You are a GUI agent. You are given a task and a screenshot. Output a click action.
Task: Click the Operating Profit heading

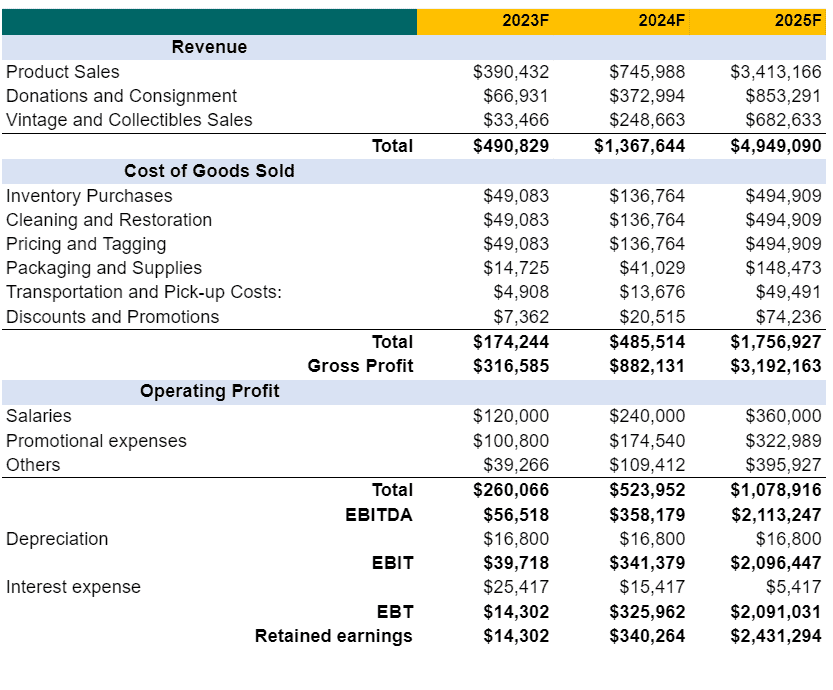209,391
